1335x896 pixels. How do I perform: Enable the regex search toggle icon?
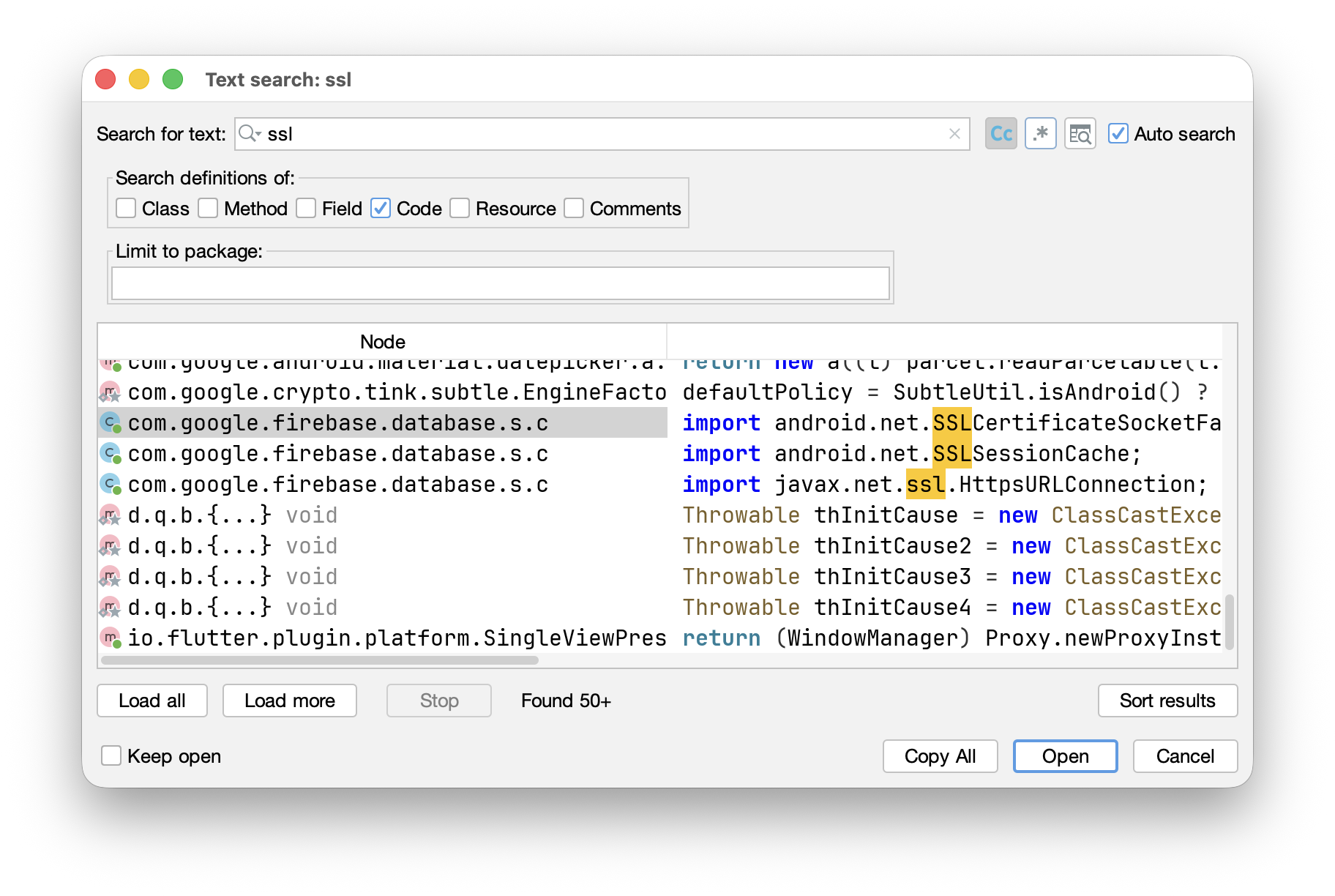point(1040,134)
